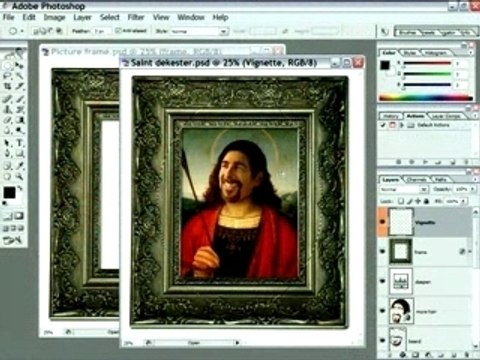Create a new layer from Layers panel

[x=454, y=355]
